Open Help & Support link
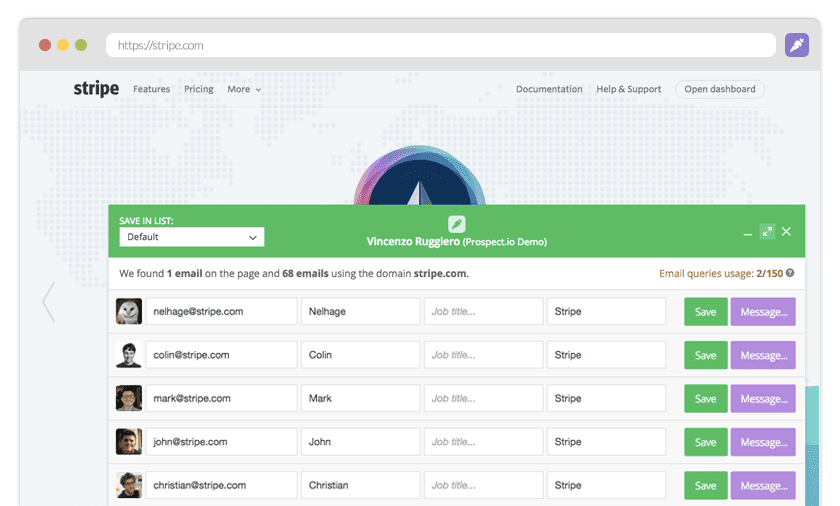Screen dimensions: 840x506 coord(629,89)
